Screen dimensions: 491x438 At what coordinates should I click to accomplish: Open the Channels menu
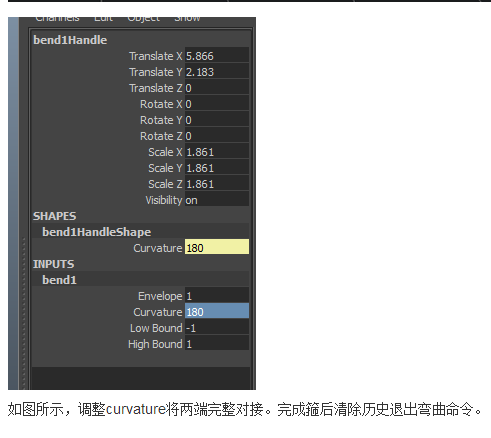[x=57, y=19]
